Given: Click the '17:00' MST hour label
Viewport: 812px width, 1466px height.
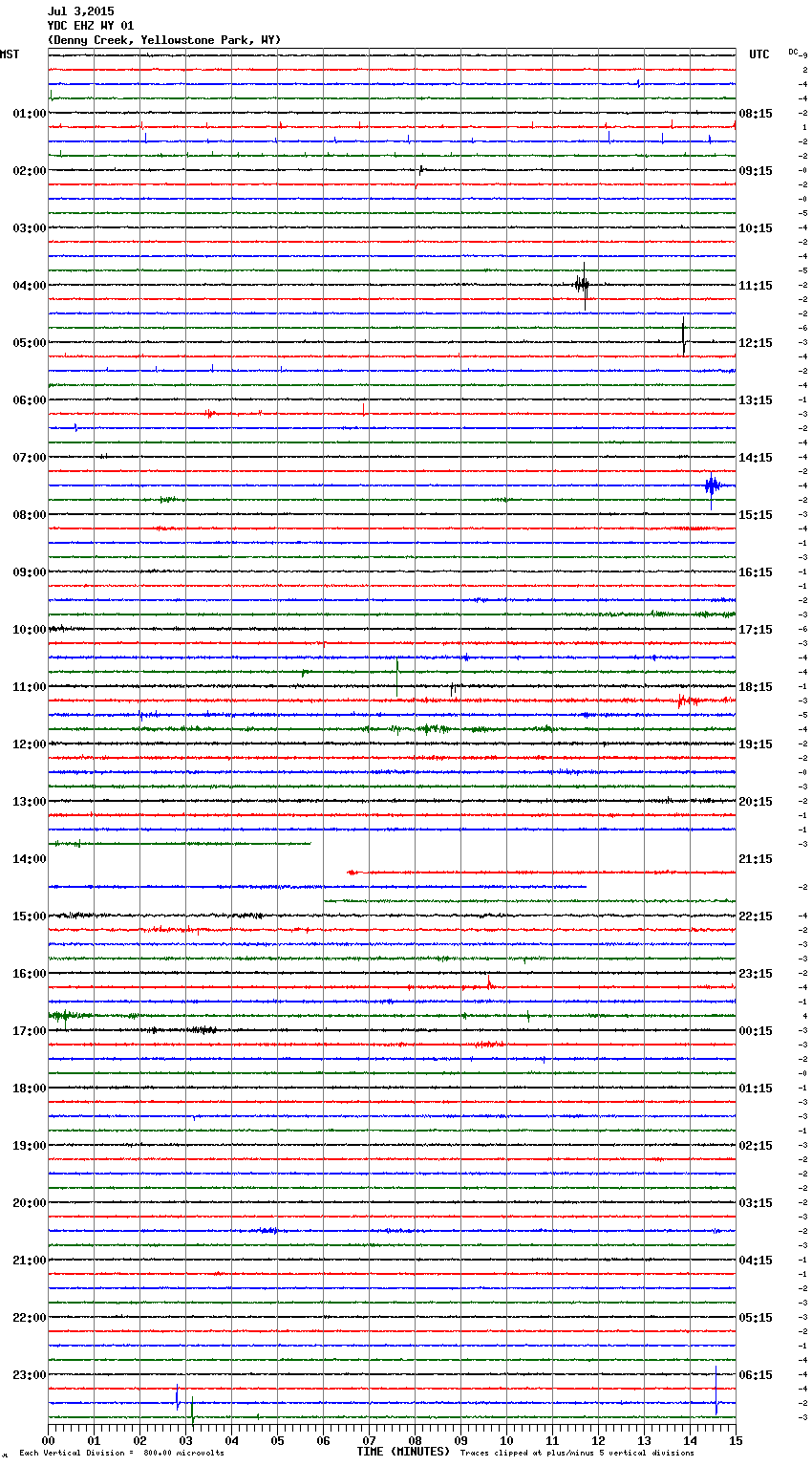Looking at the screenshot, I should [x=30, y=1031].
